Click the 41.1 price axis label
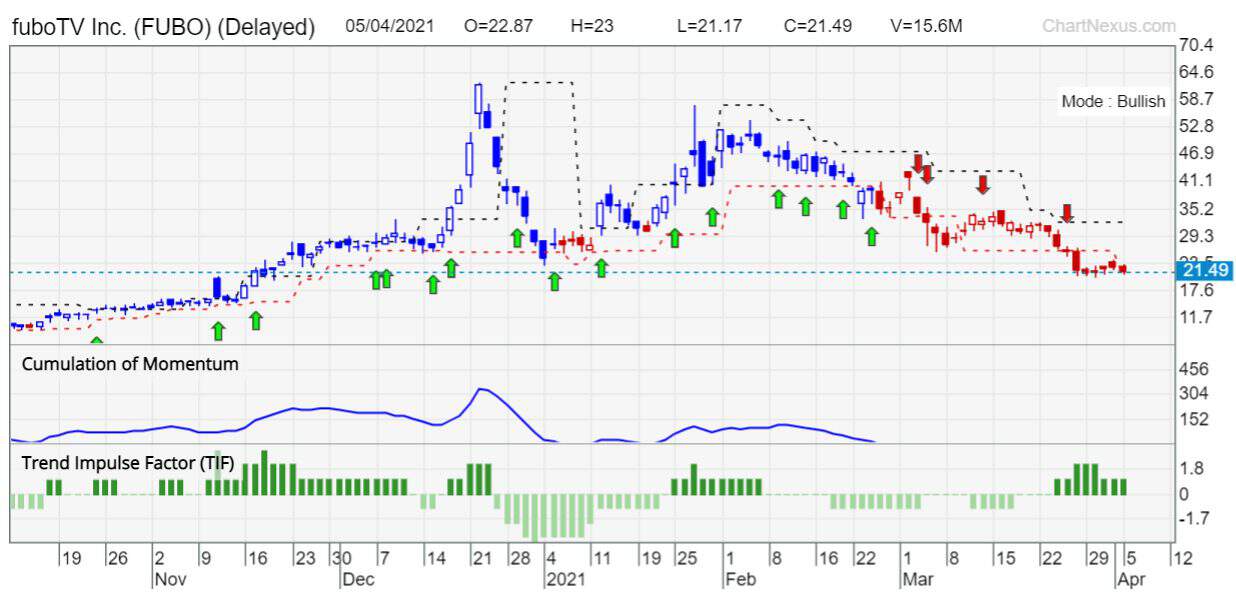 coord(1196,180)
